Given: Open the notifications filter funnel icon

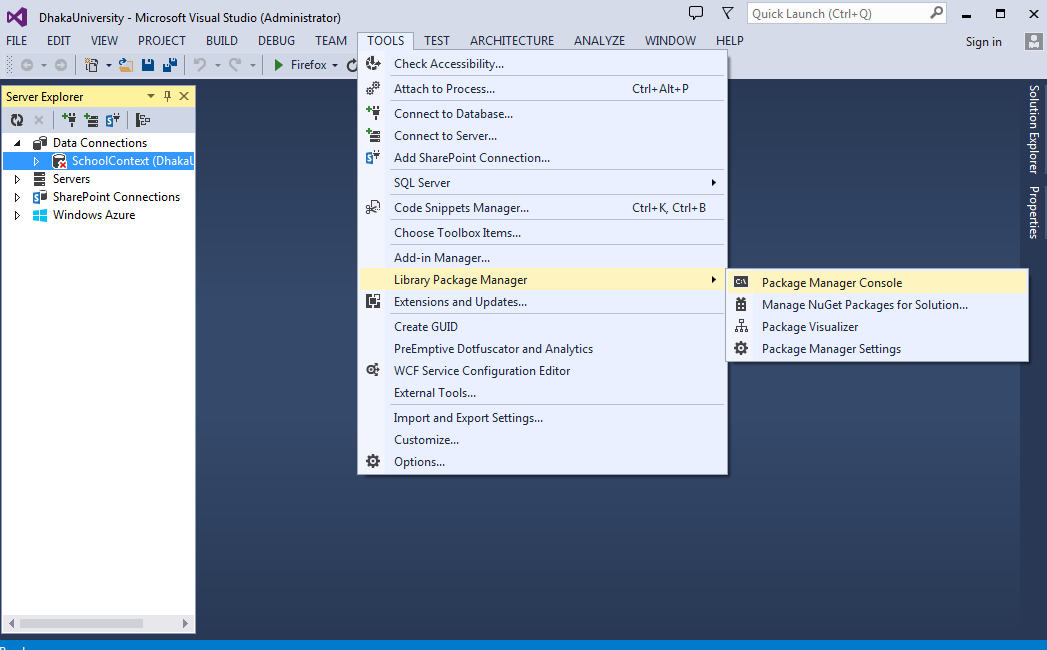Looking at the screenshot, I should 727,13.
